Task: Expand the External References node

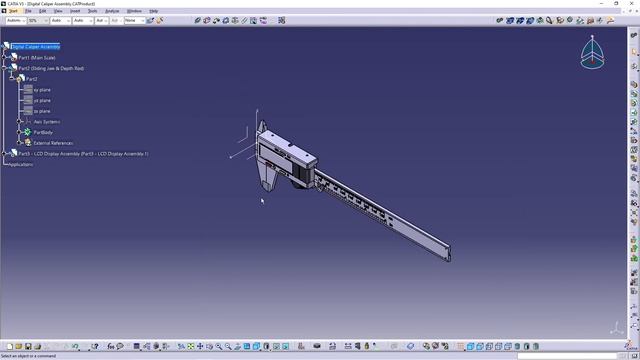Action: (19, 143)
